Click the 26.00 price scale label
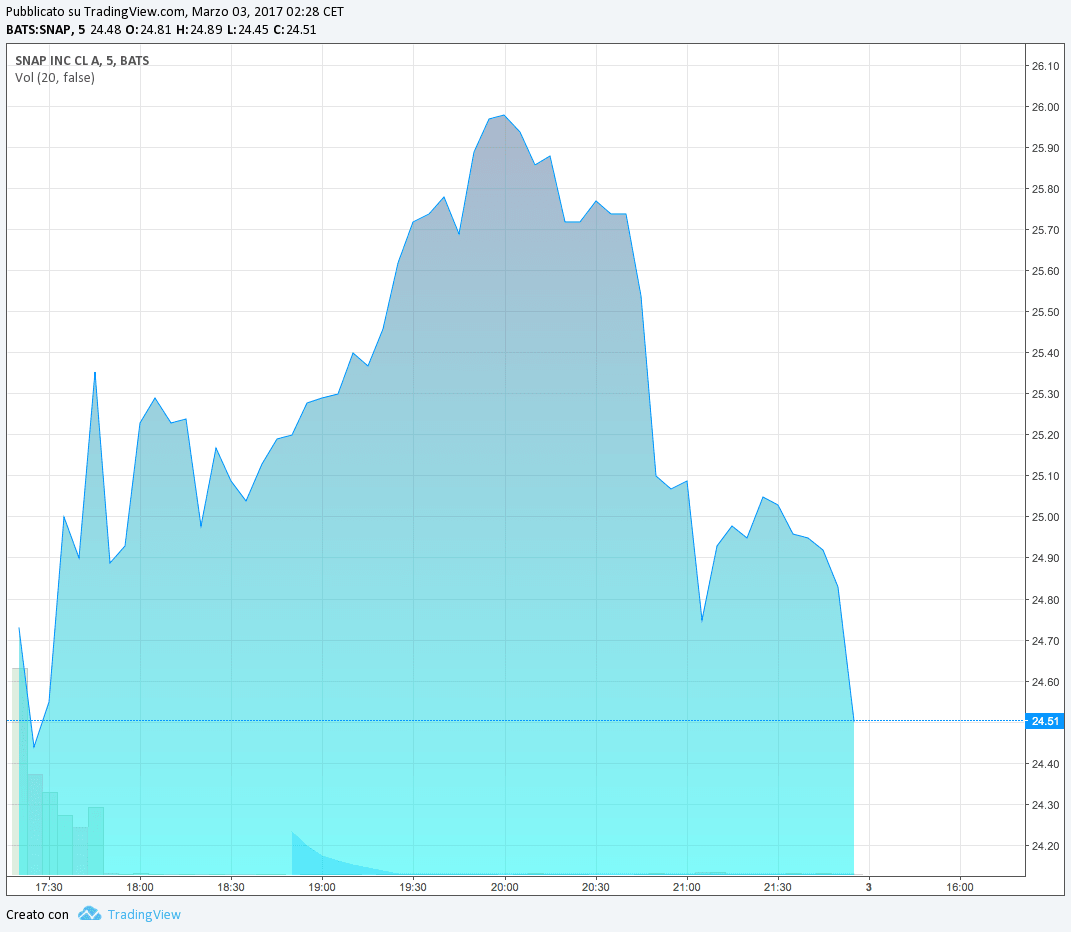The height and width of the screenshot is (932, 1071). click(1044, 107)
